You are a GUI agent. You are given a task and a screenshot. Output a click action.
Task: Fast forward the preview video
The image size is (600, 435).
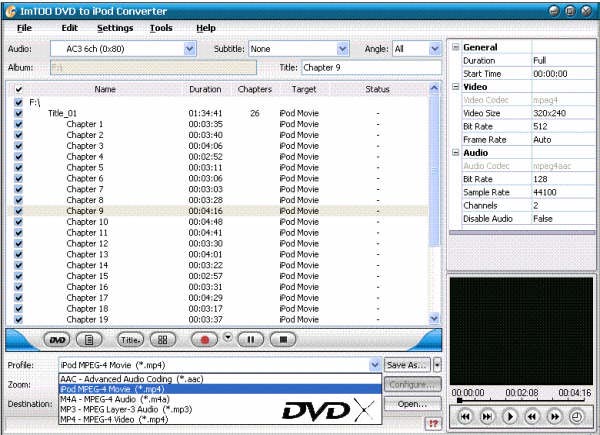coord(554,417)
